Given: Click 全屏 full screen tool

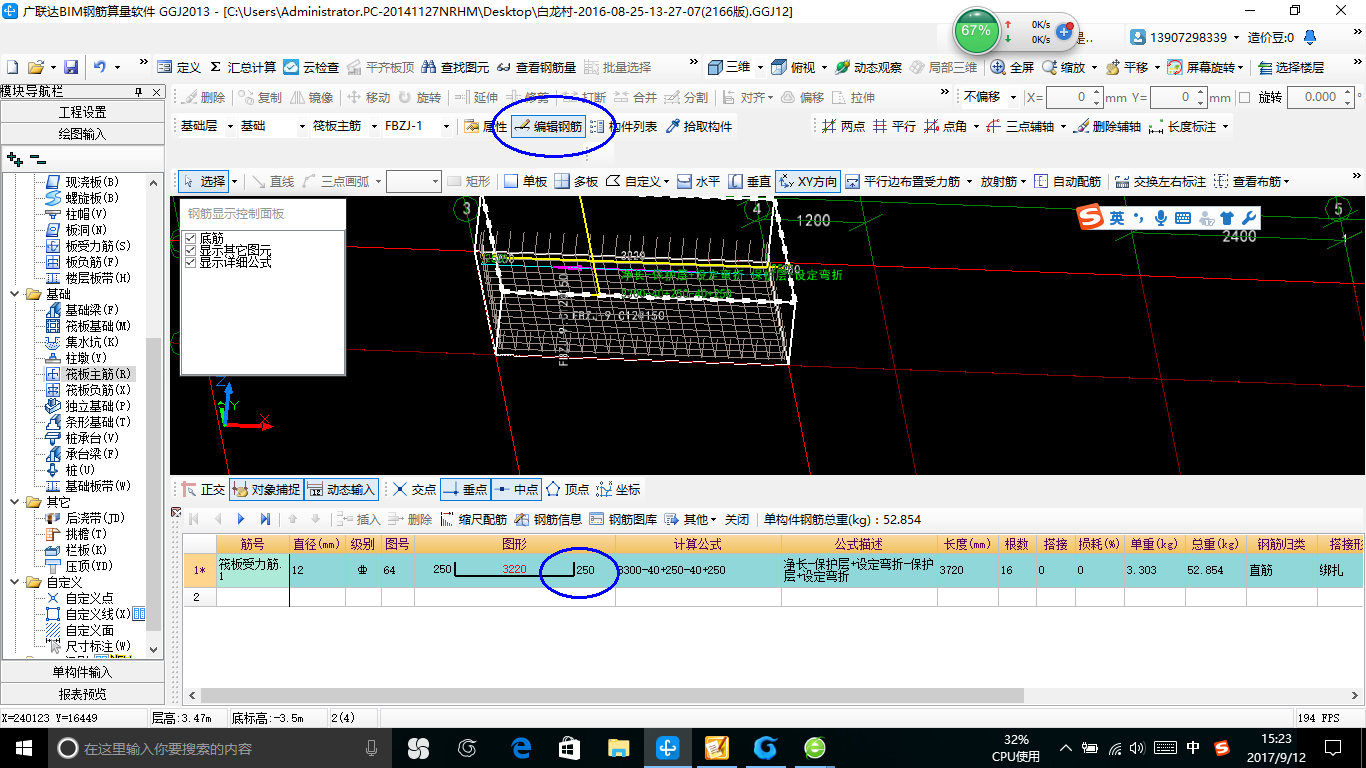Looking at the screenshot, I should point(1012,67).
